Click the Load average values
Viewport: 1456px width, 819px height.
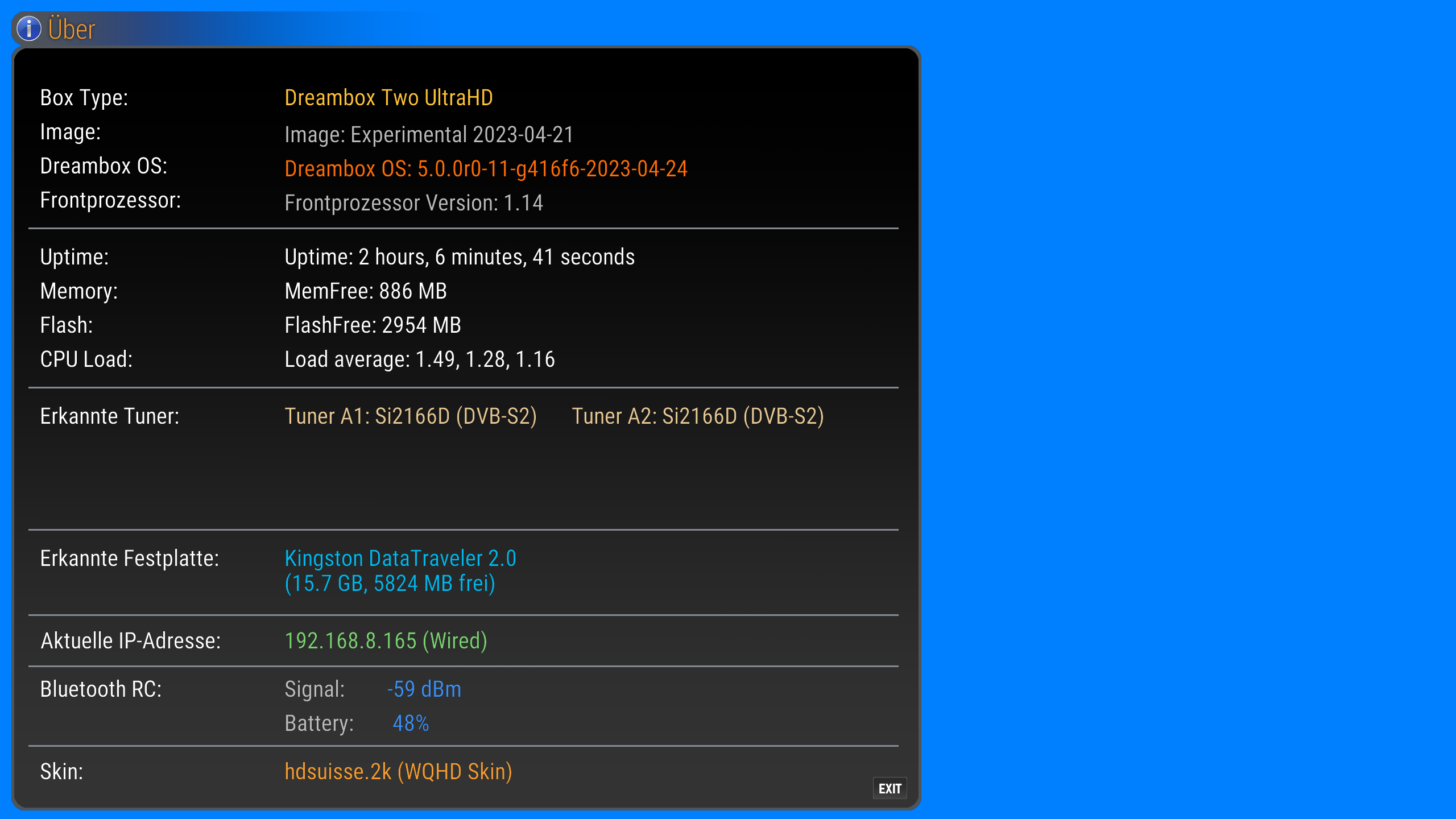(419, 359)
